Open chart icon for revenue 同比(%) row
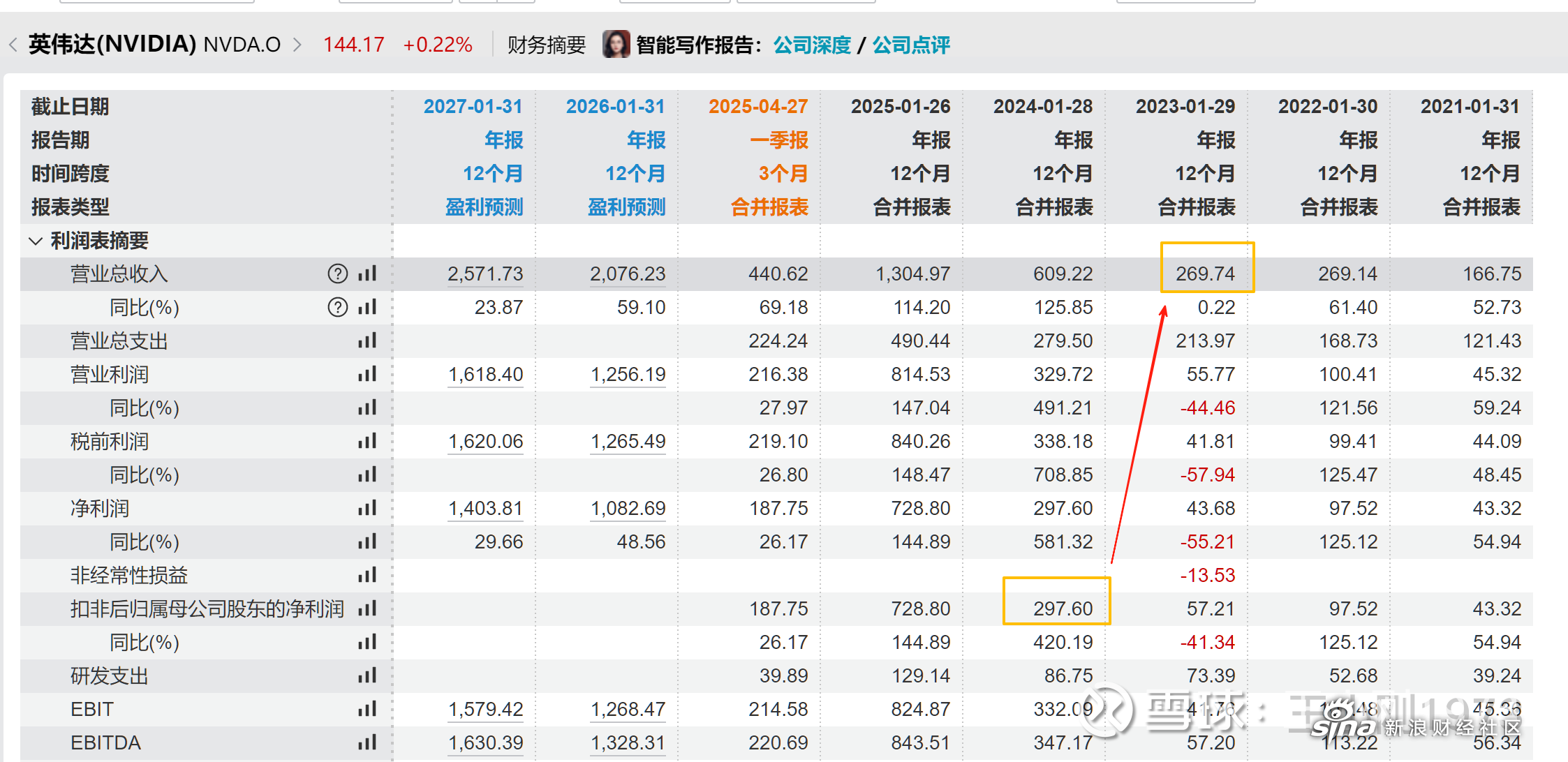This screenshot has height=762, width=1568. pos(367,307)
